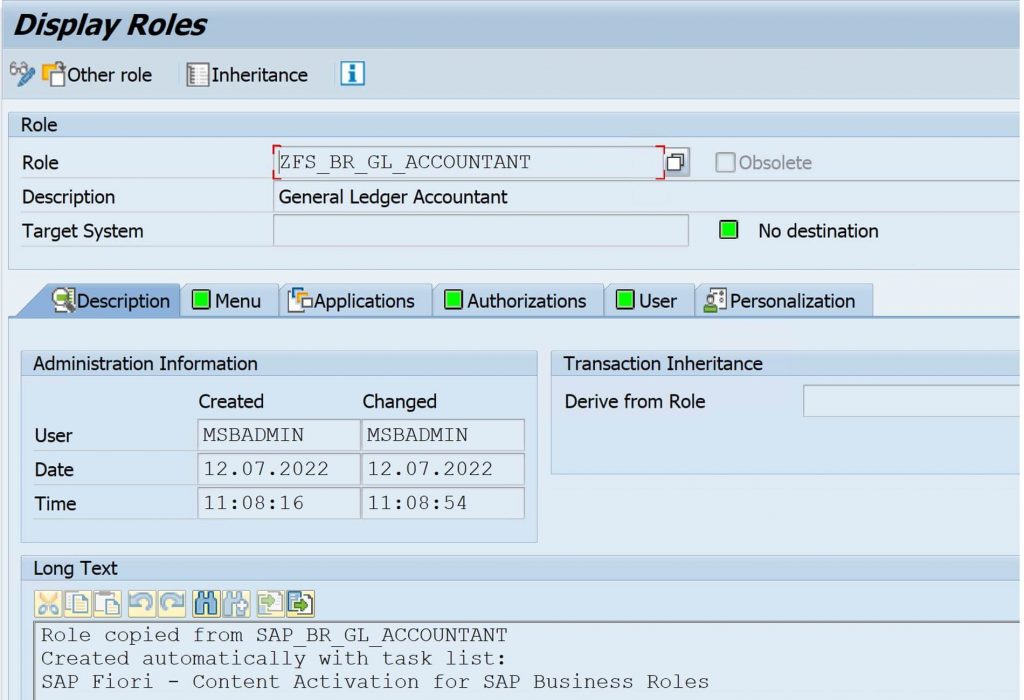Switch to the User tab
1024x700 pixels.
[x=647, y=300]
